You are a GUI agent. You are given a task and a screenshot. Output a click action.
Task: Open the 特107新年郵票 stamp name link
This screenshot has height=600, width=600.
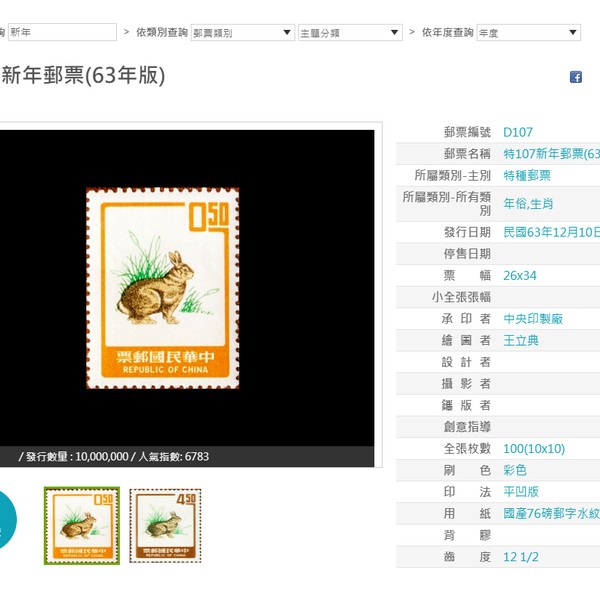[x=551, y=154]
